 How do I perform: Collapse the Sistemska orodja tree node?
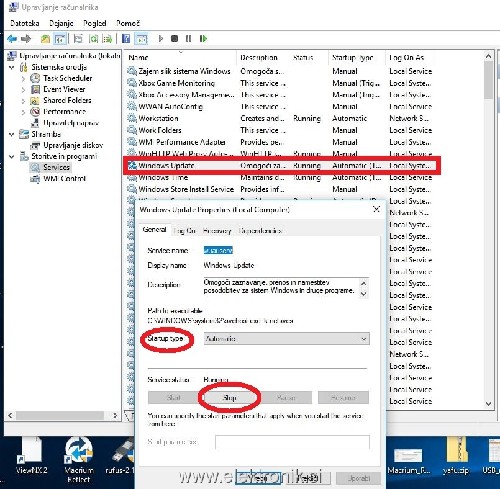tap(12, 67)
